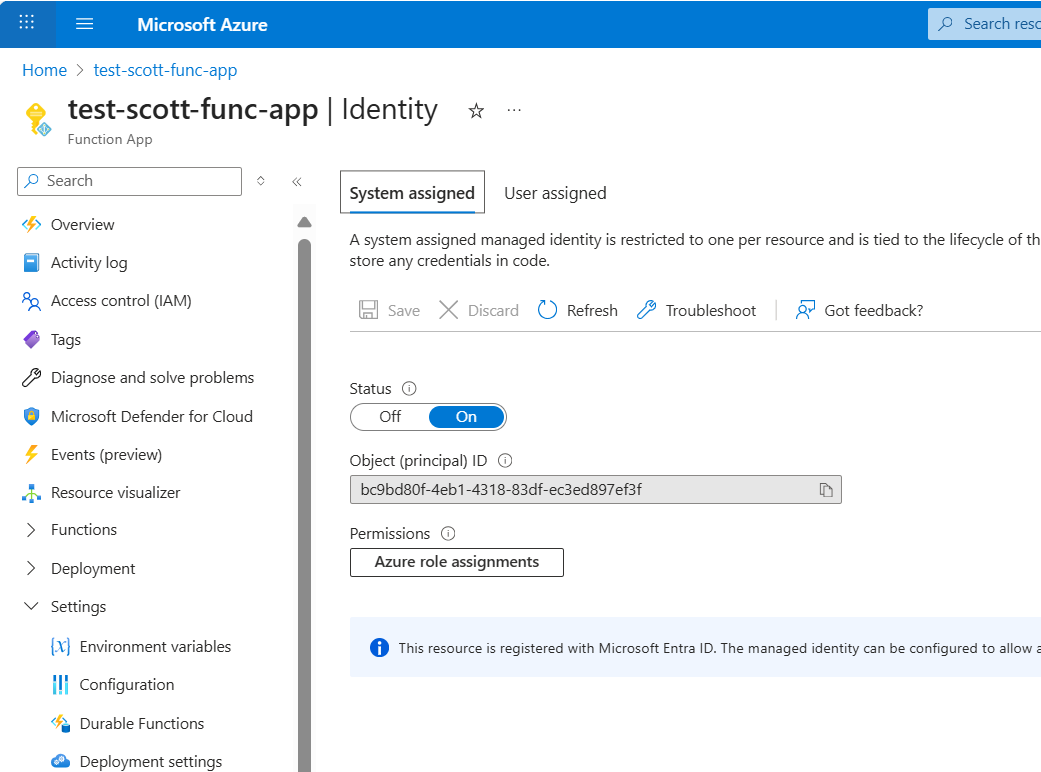This screenshot has width=1041, height=772.
Task: Switch to the User assigned tab
Action: tap(555, 193)
